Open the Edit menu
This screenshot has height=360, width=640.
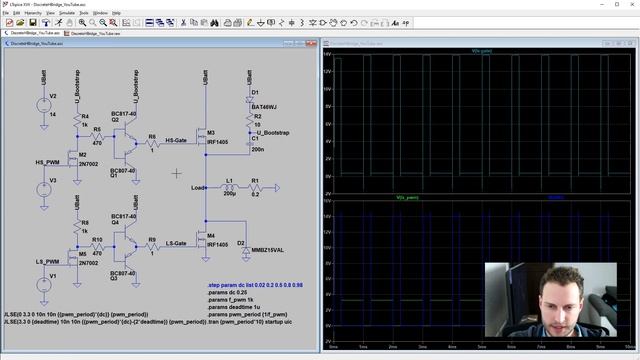(x=16, y=13)
